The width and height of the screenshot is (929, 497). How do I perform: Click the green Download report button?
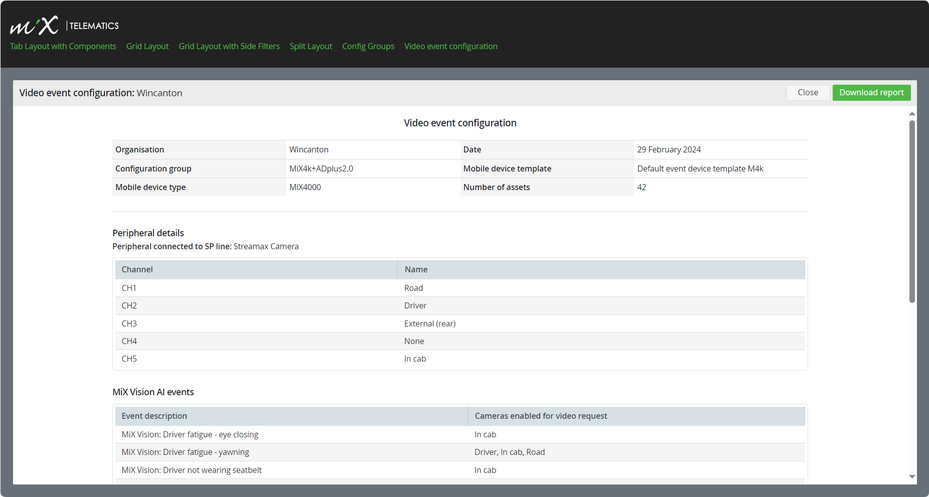[x=871, y=92]
